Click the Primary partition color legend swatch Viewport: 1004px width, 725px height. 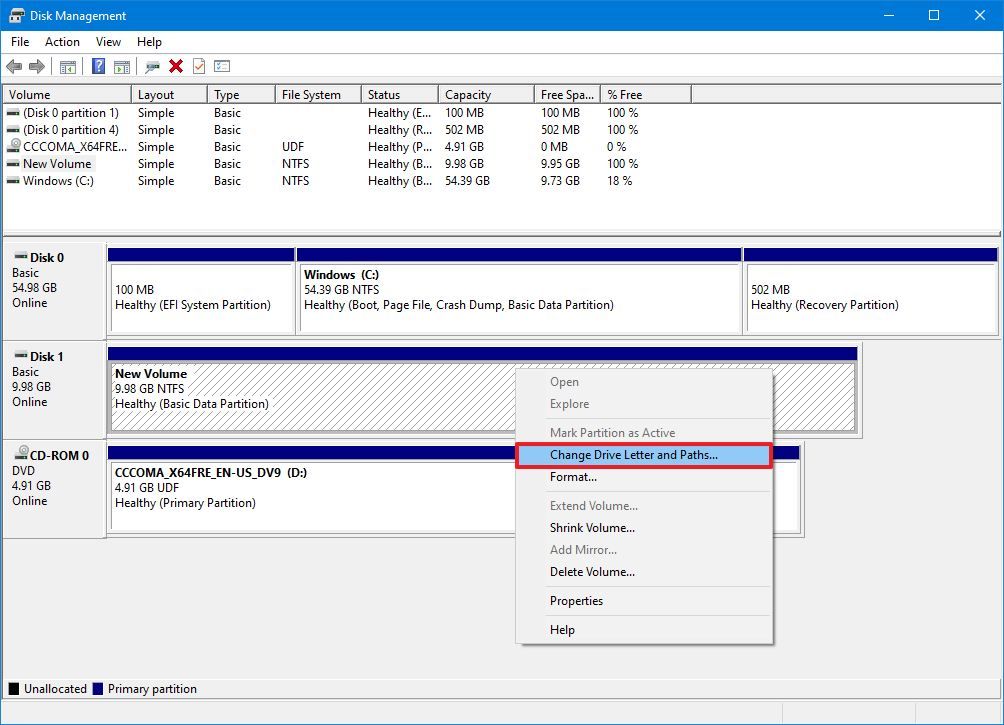pyautogui.click(x=97, y=688)
